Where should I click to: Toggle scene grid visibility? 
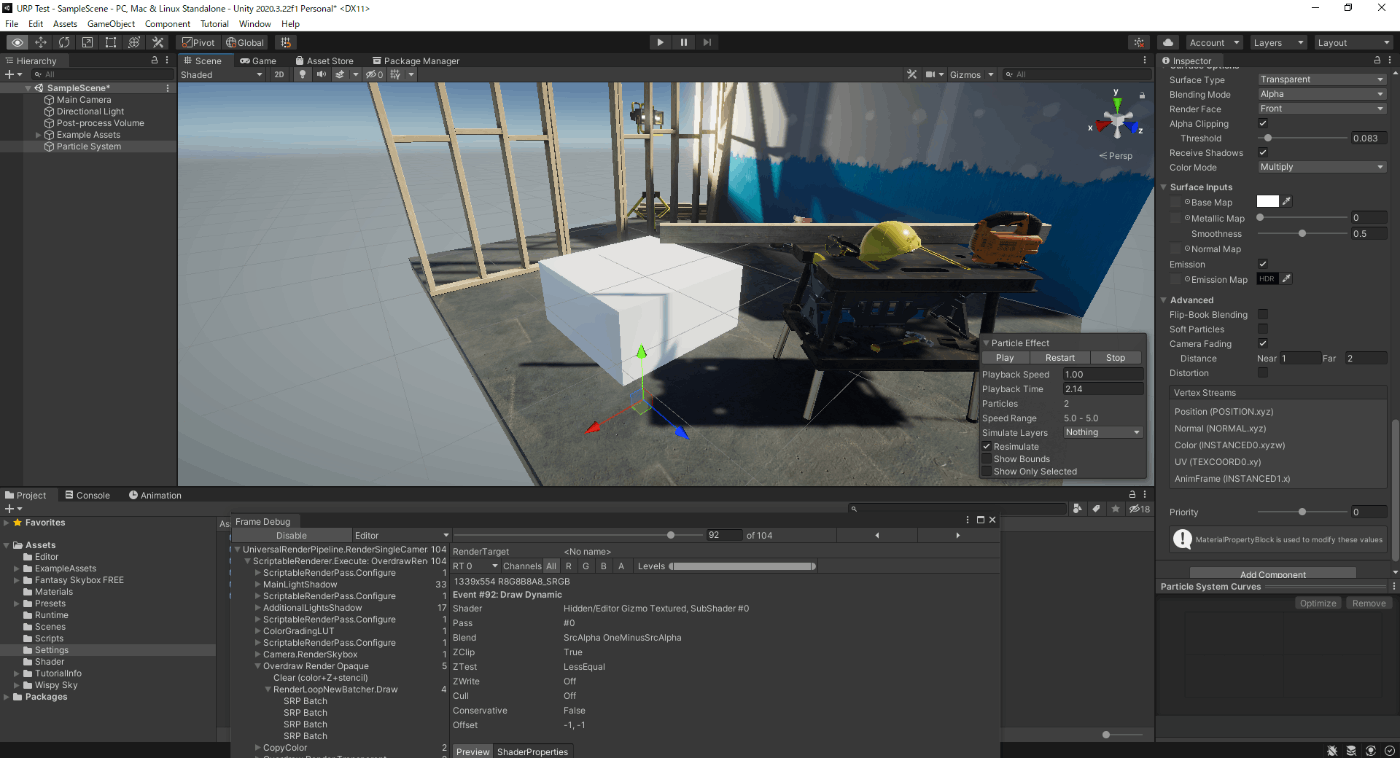(x=396, y=75)
